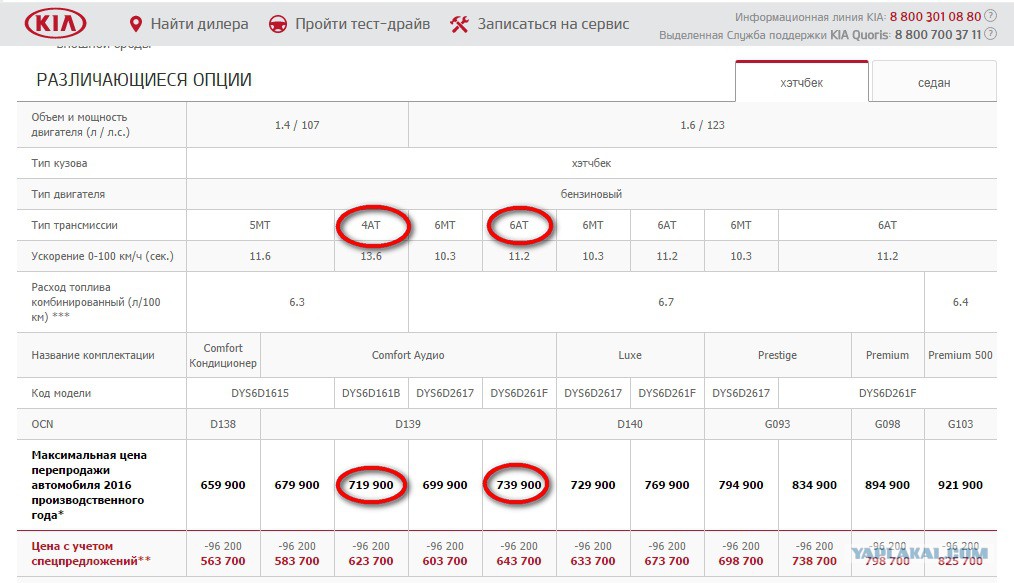Click OCN code G098
1014x583 pixels.
pyautogui.click(x=887, y=424)
